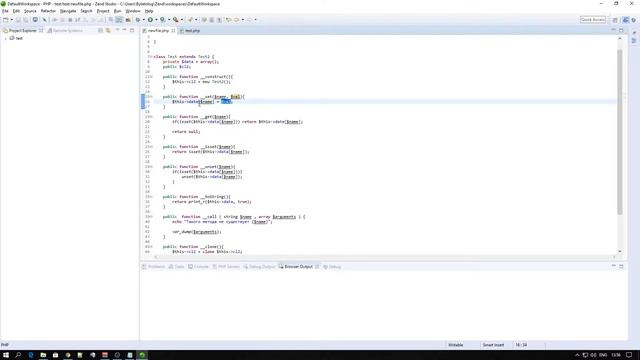Screen dimensions: 640x360
Task: Click the Writable status field
Action: [x=456, y=345]
